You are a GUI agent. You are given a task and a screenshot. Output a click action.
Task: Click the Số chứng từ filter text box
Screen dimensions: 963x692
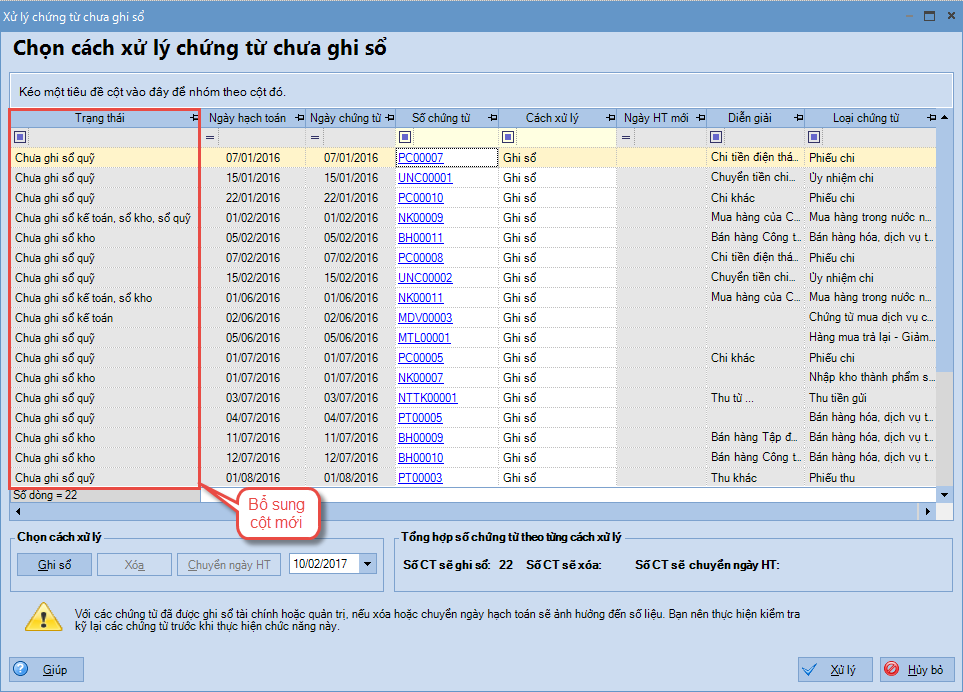point(454,137)
